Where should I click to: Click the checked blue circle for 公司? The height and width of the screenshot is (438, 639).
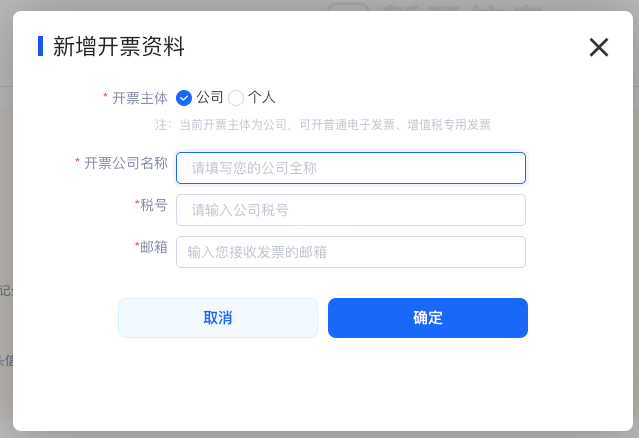click(x=184, y=98)
